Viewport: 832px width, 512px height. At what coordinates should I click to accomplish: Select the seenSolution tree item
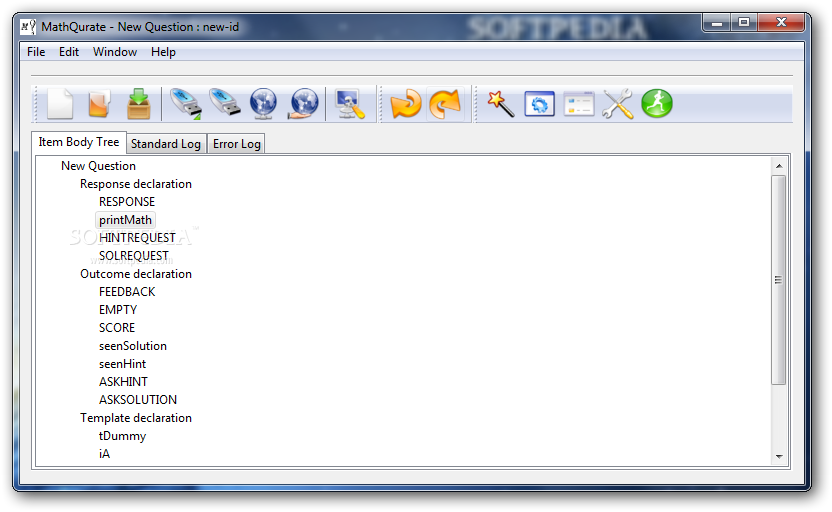pos(133,346)
